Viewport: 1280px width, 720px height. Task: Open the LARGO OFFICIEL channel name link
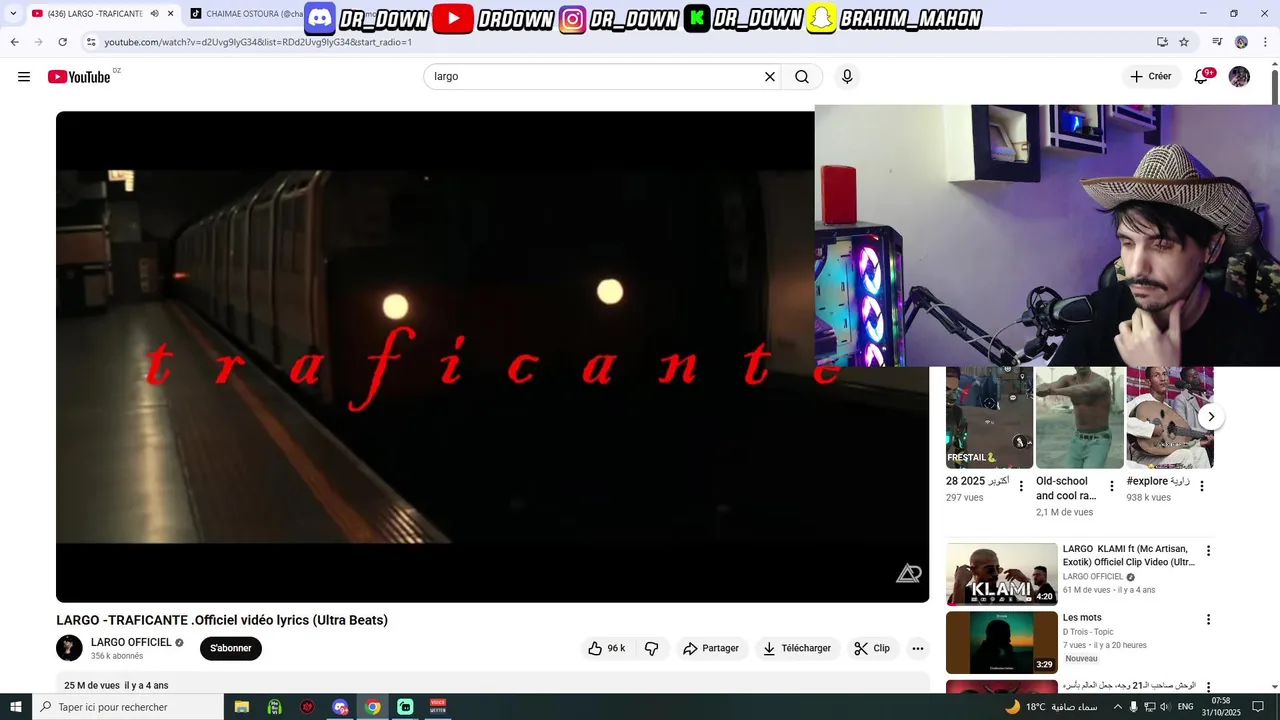(x=131, y=642)
